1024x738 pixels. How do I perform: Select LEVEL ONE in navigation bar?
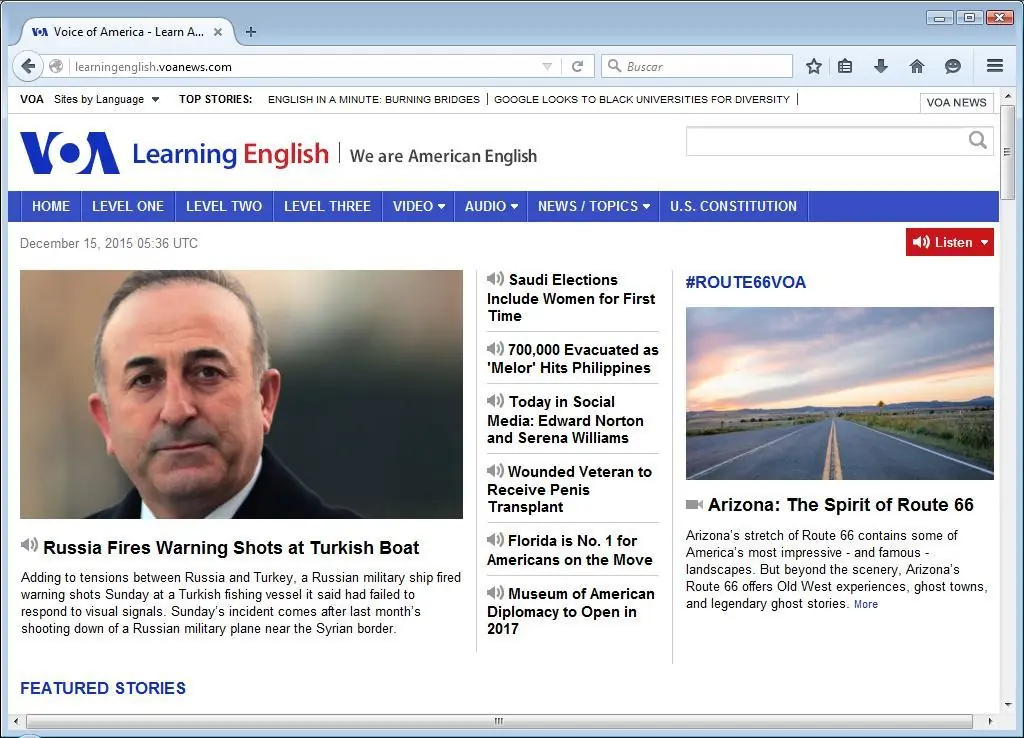tap(128, 206)
